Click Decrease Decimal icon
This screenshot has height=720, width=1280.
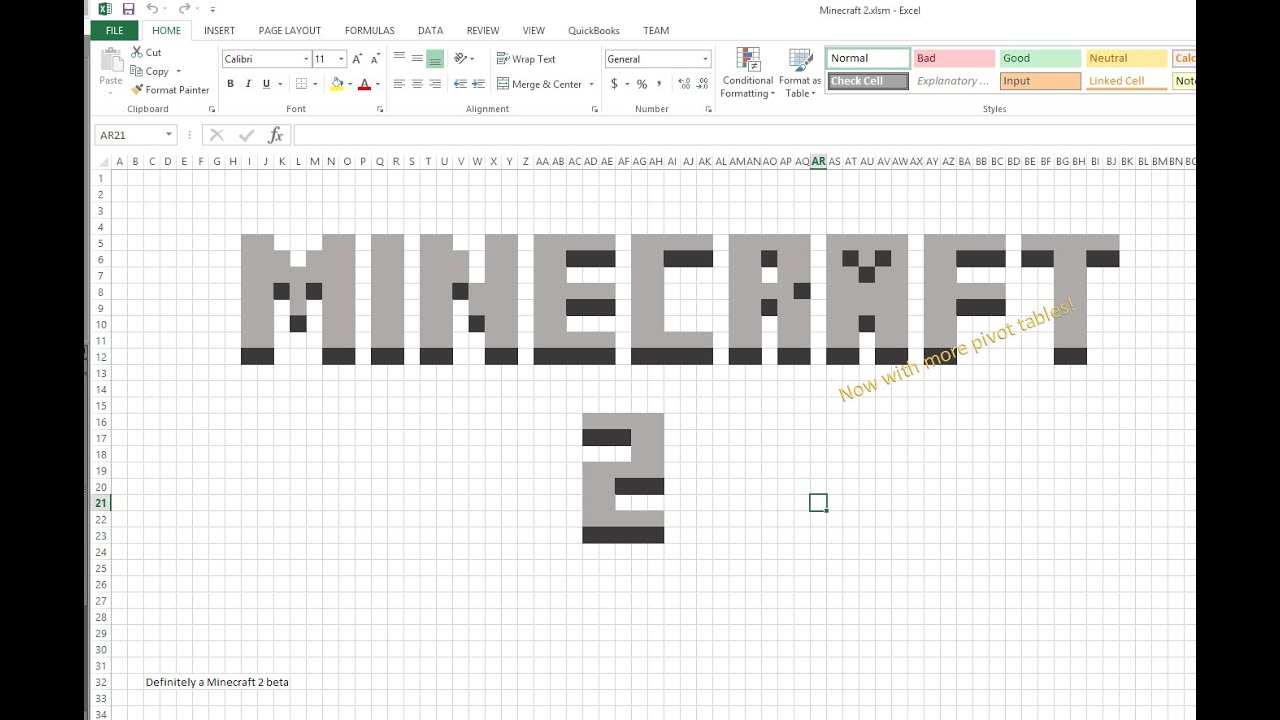702,84
